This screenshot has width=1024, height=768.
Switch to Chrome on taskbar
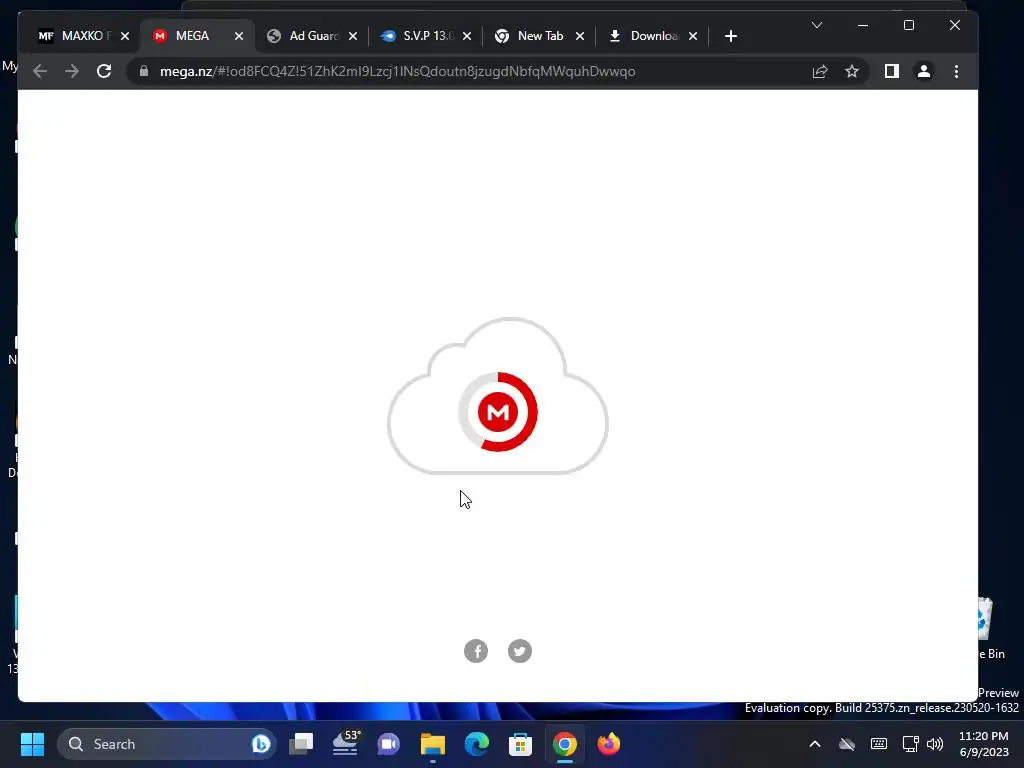[x=565, y=744]
